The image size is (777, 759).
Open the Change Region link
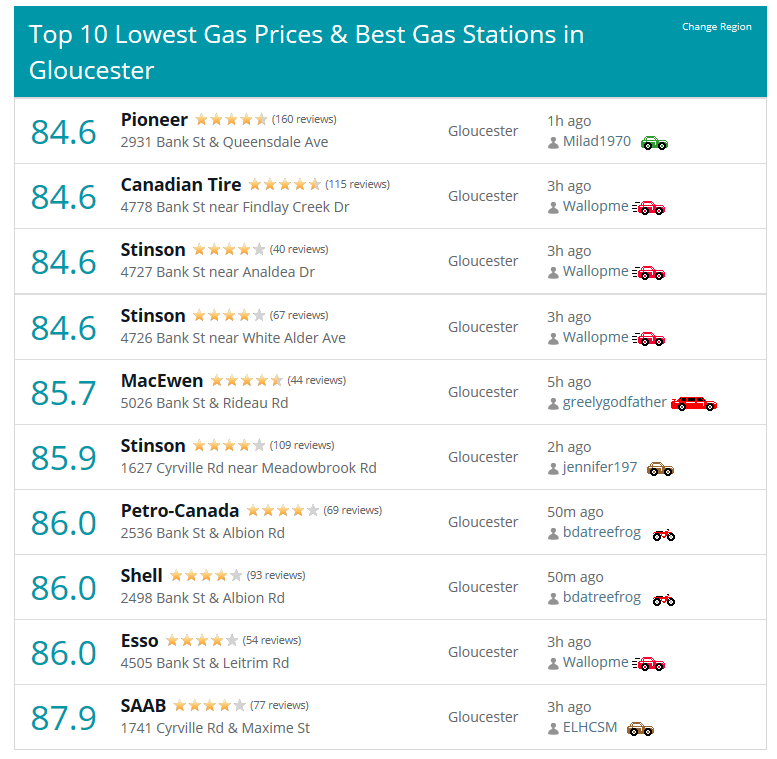(x=717, y=27)
